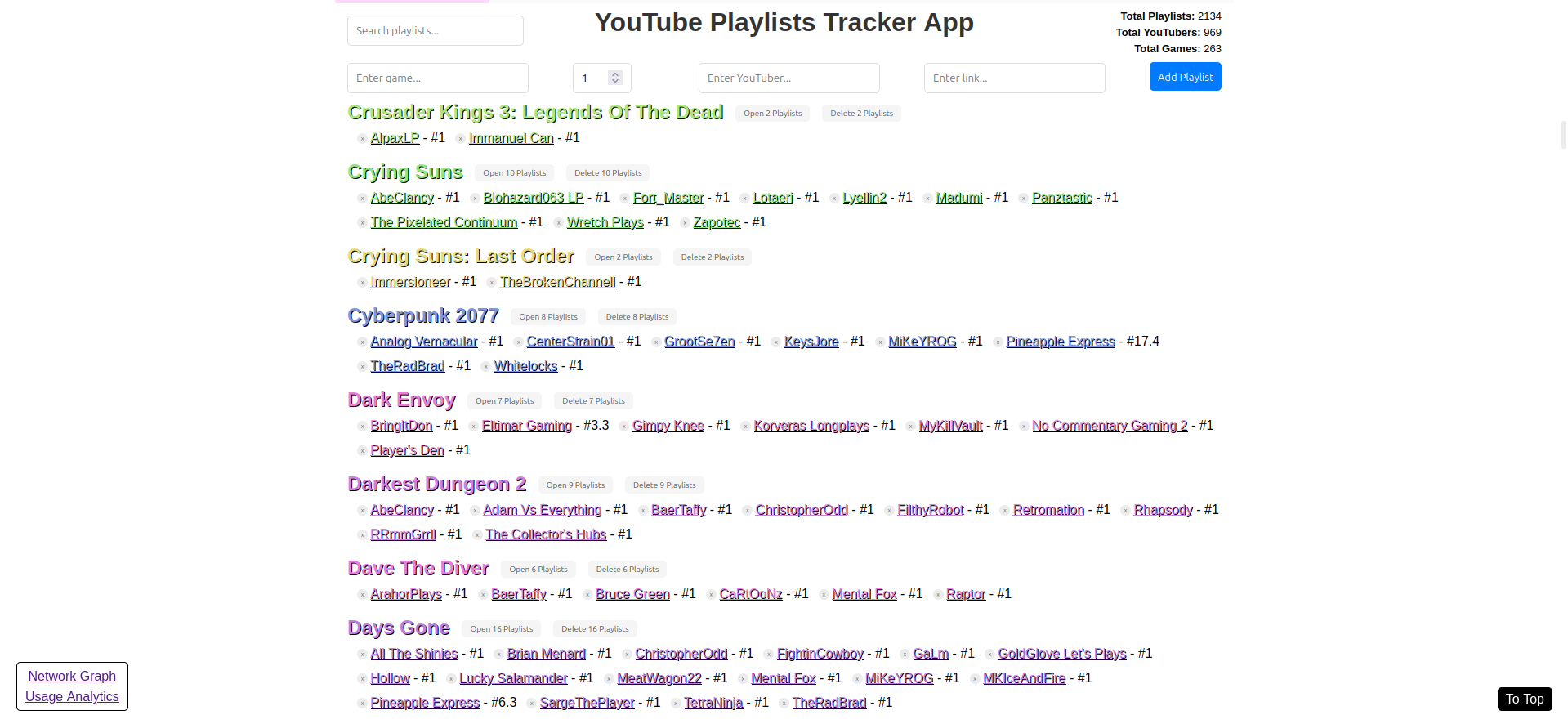The height and width of the screenshot is (724, 1568).
Task: Decrement the playlist number using the down arrow
Action: 614,82
